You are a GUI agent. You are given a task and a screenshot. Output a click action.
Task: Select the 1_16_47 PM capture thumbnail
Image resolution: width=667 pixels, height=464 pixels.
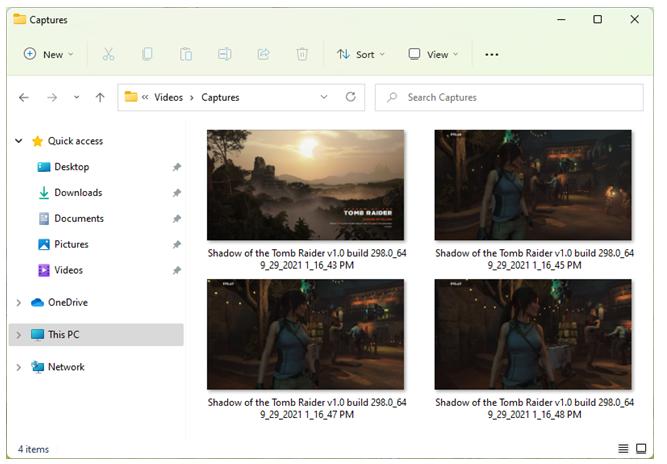click(305, 334)
